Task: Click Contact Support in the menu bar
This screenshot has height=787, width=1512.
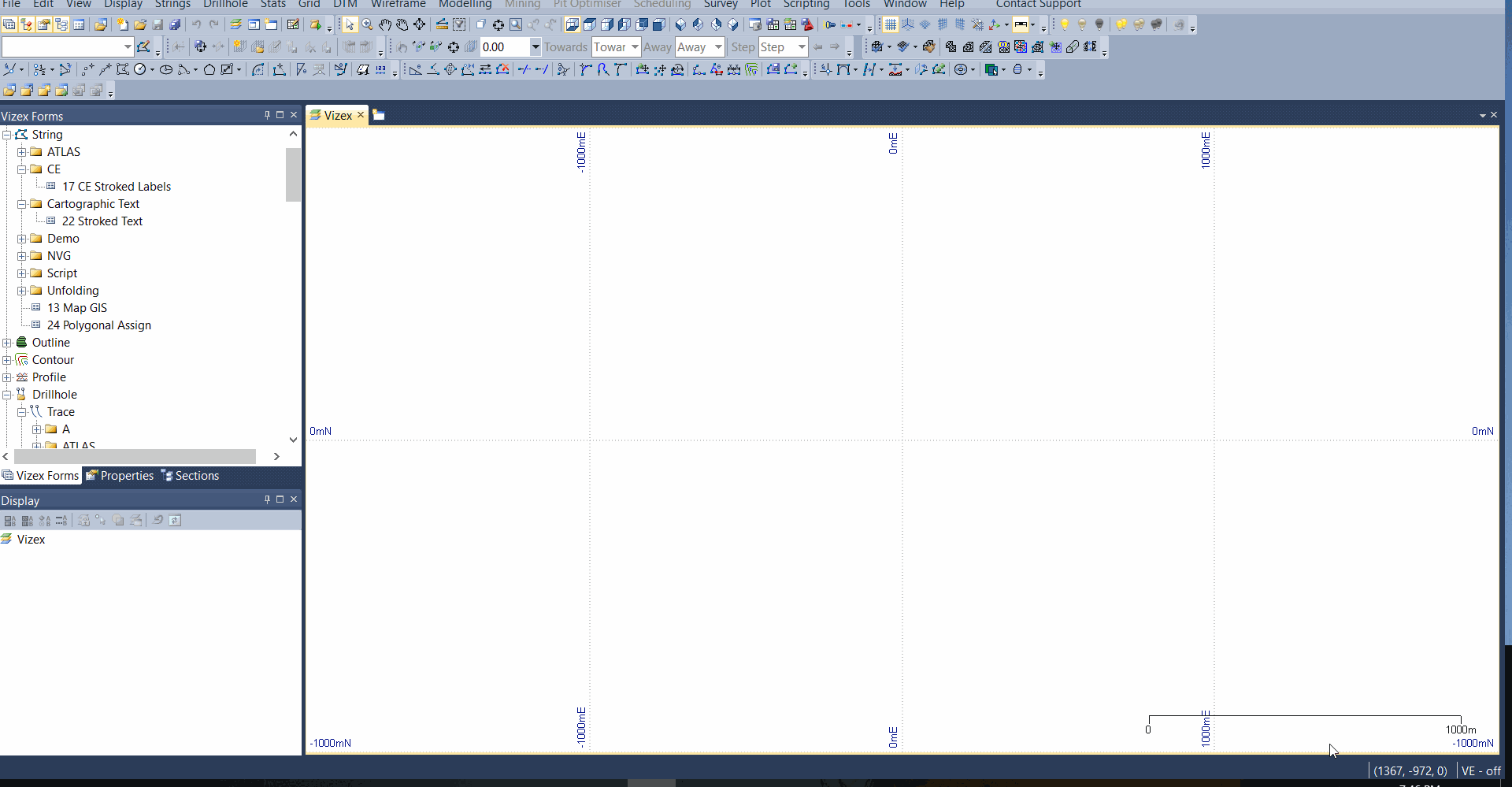Action: (1038, 4)
